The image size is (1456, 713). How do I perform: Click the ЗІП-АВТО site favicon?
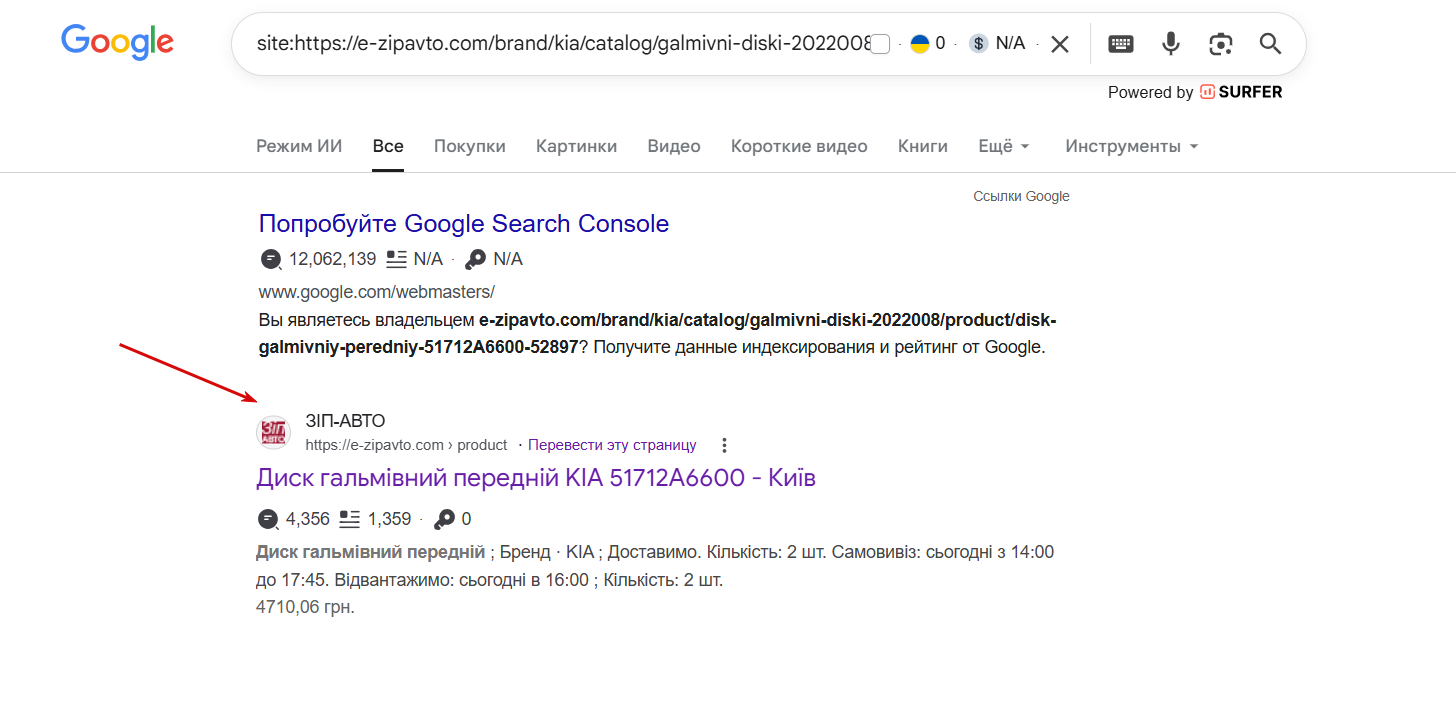click(274, 432)
